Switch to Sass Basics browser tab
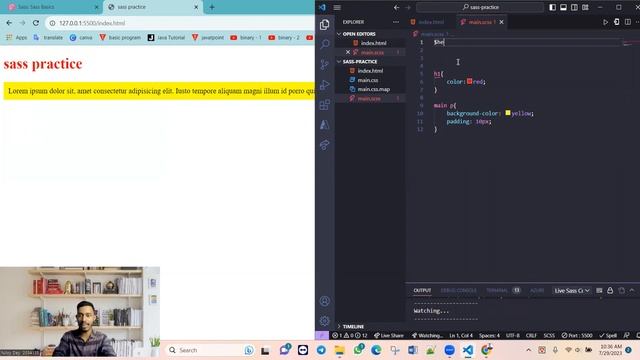Image resolution: width=640 pixels, height=360 pixels. (x=50, y=7)
